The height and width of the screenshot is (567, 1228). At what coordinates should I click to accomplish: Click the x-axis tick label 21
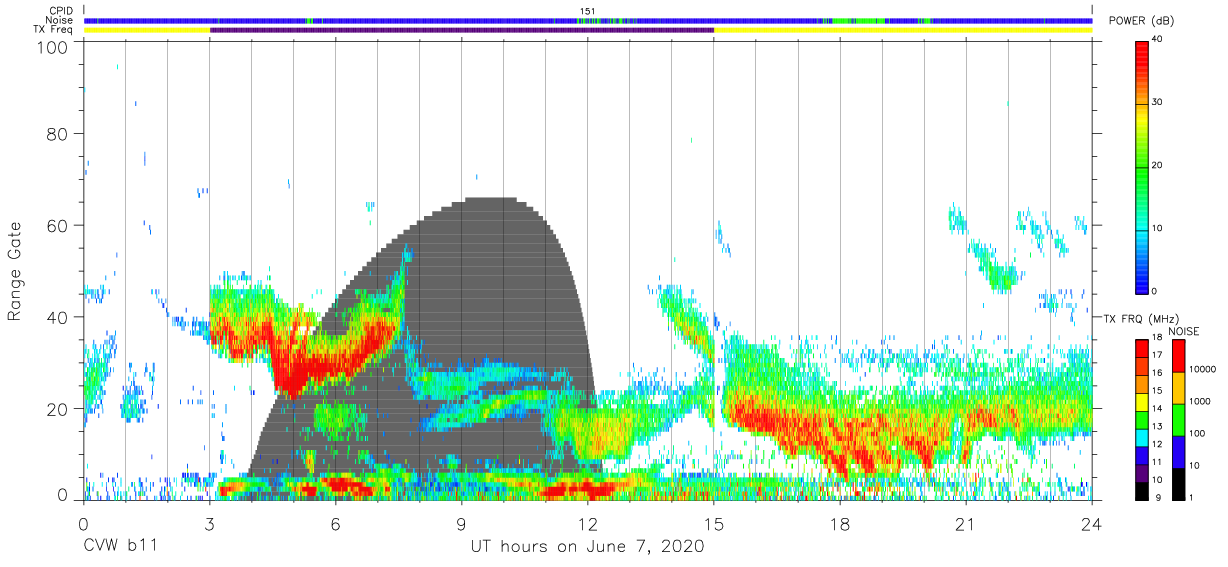966,524
